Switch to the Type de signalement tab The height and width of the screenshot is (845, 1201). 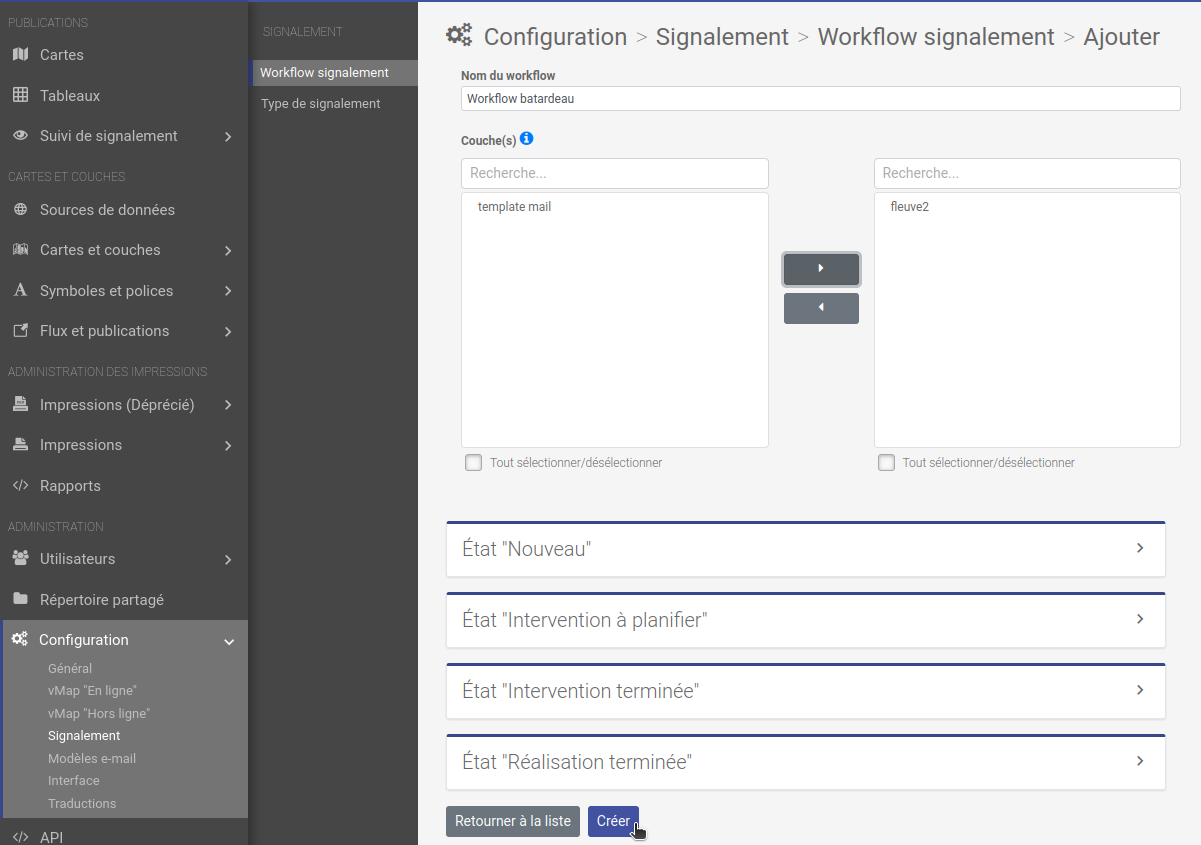[x=318, y=103]
